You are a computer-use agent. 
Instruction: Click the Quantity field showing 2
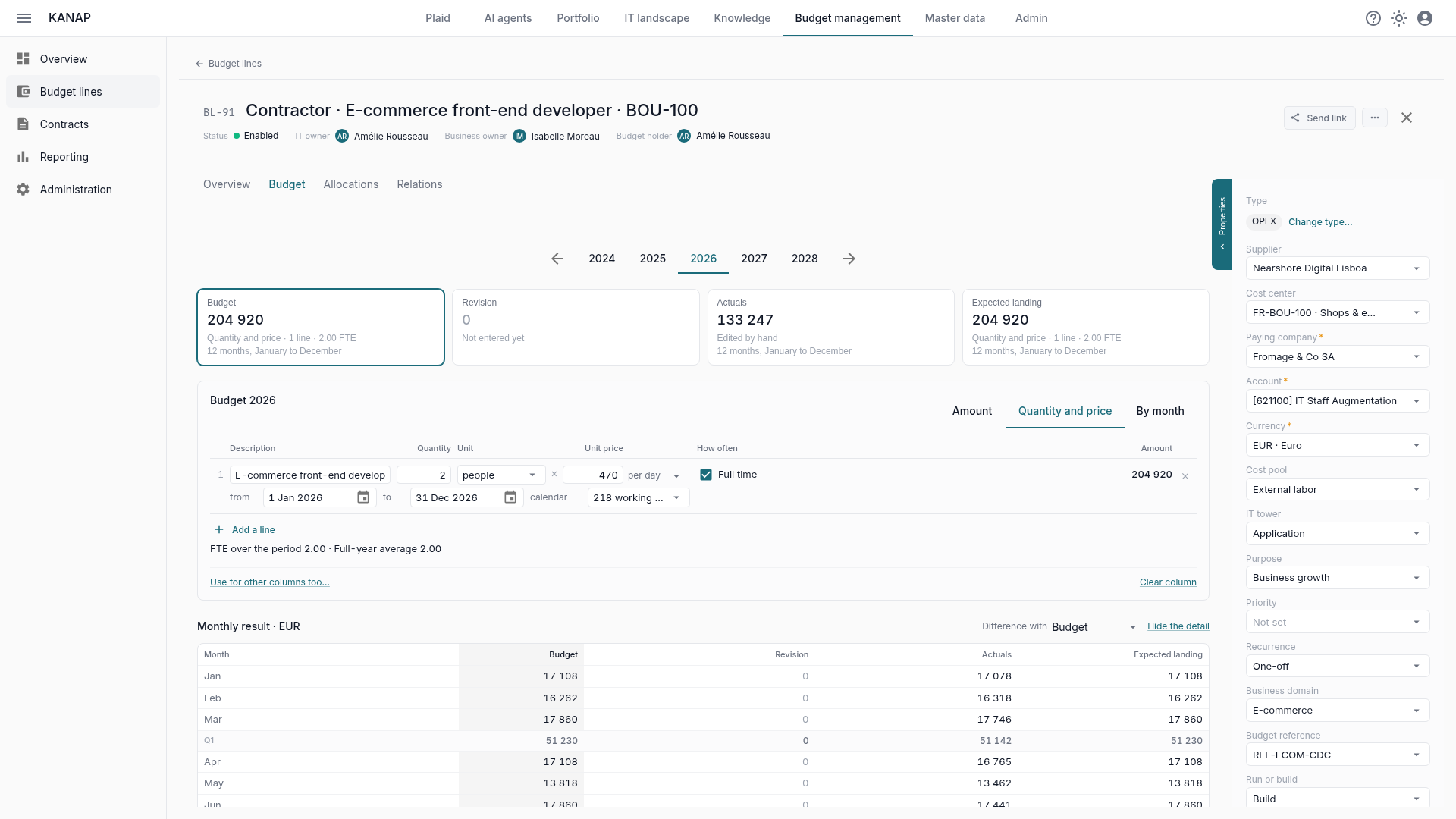pos(424,475)
